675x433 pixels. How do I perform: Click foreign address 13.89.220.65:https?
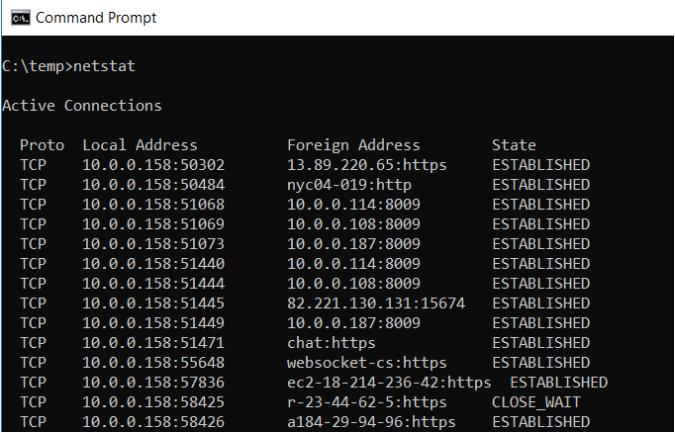coord(367,165)
